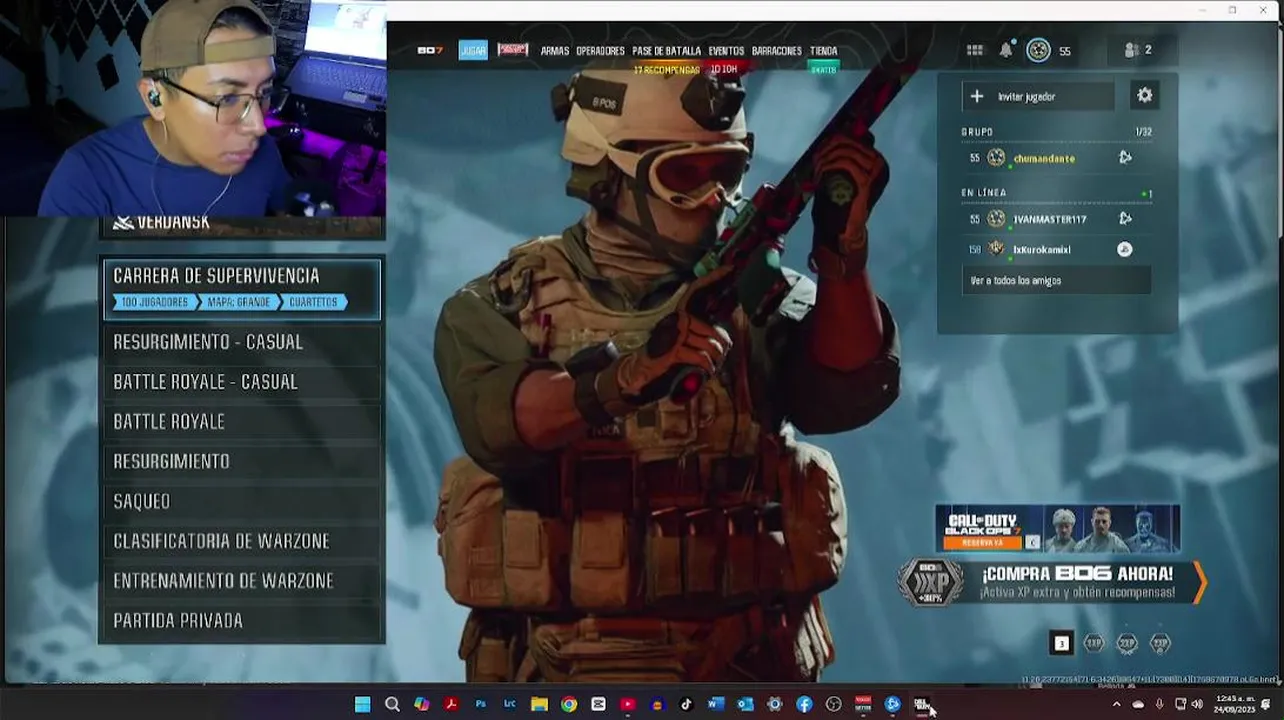The image size is (1284, 720).
Task: Open the volume control in system tray
Action: (x=1197, y=704)
